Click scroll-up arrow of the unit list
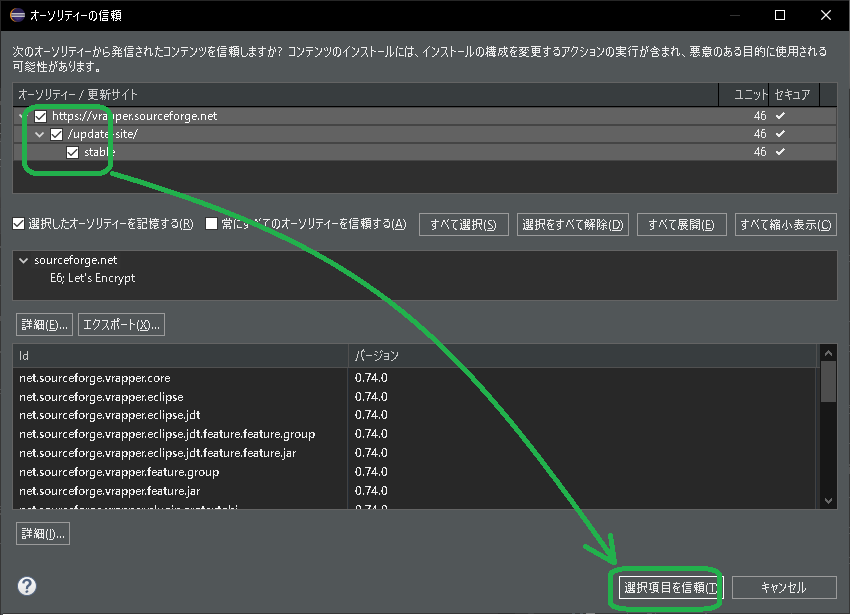 (828, 353)
